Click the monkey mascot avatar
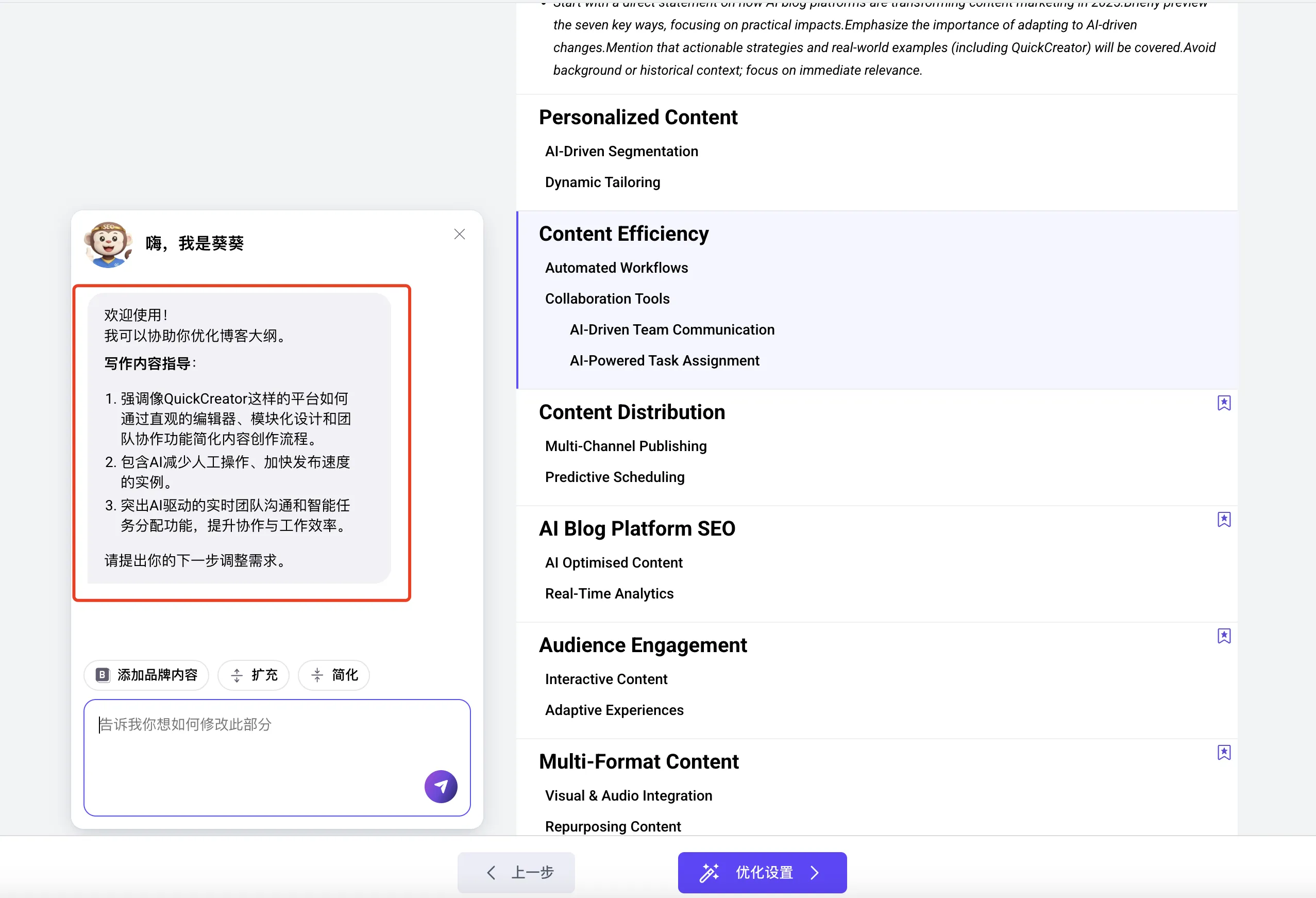Image resolution: width=1316 pixels, height=898 pixels. click(108, 244)
